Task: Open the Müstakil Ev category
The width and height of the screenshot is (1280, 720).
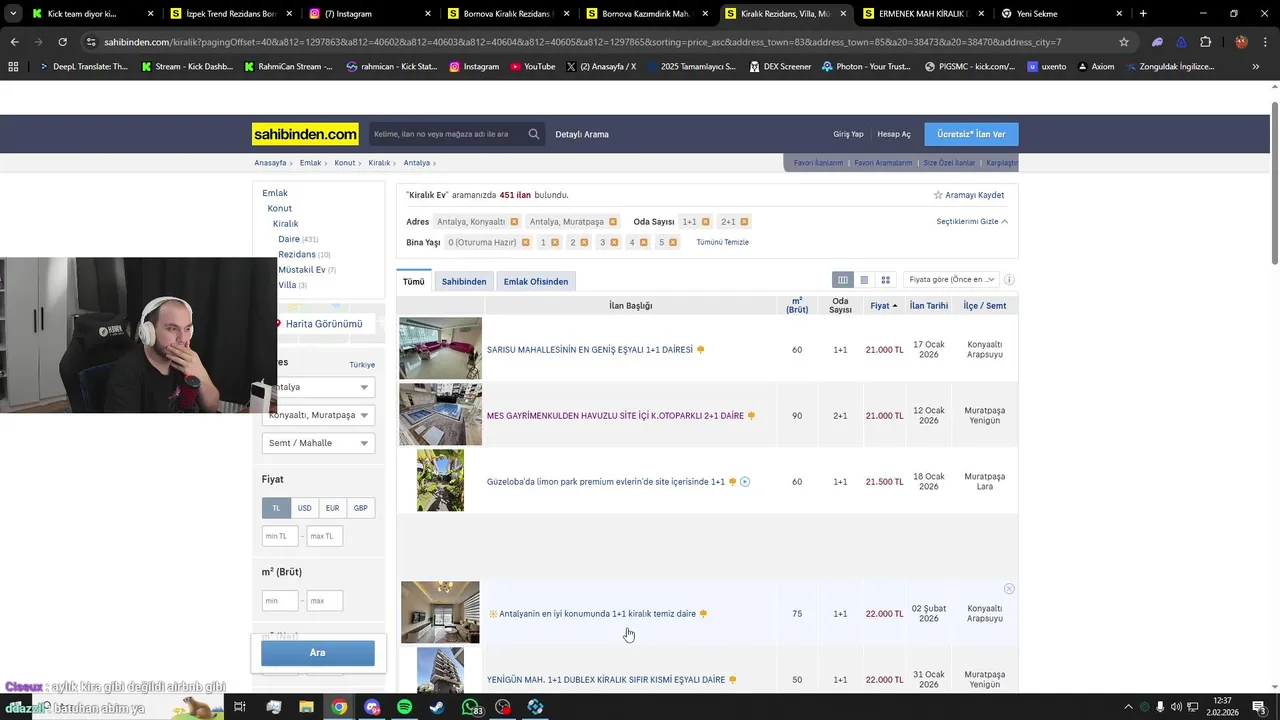Action: pyautogui.click(x=302, y=270)
